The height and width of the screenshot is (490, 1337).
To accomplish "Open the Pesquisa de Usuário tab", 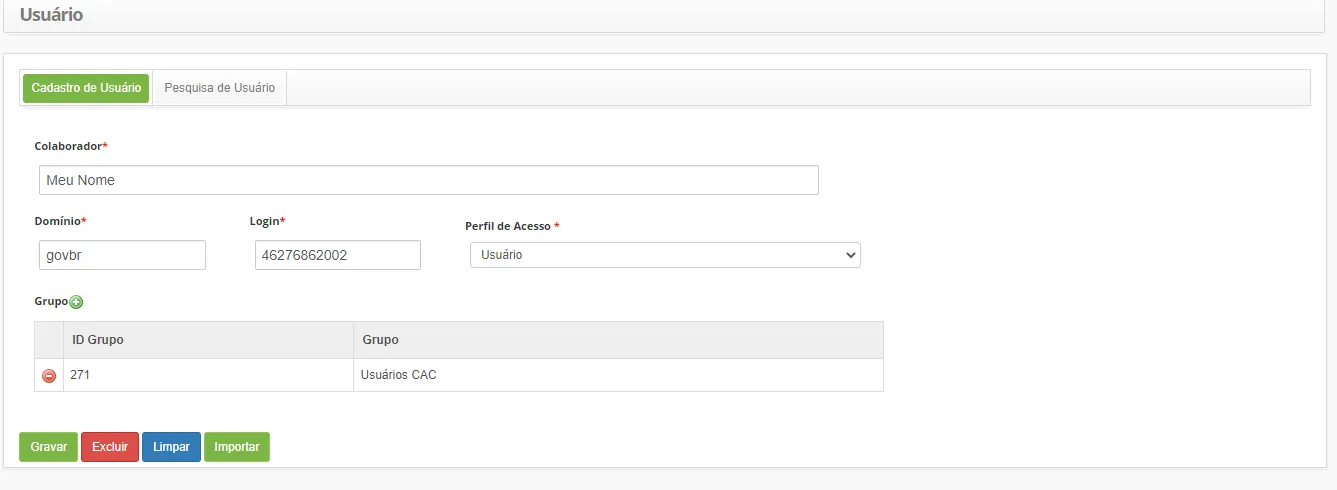I will 220,88.
